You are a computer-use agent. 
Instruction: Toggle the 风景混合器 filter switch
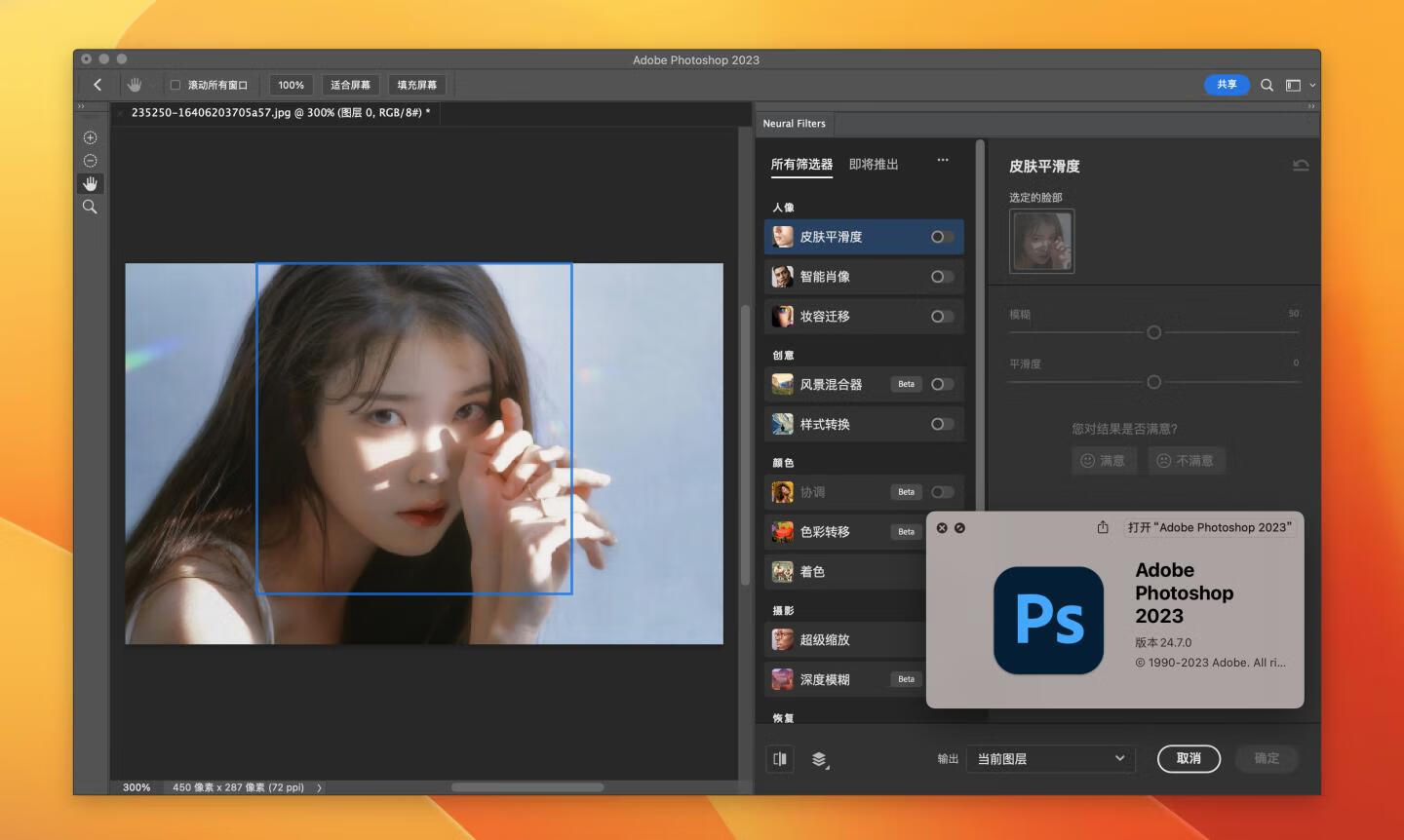coord(941,384)
